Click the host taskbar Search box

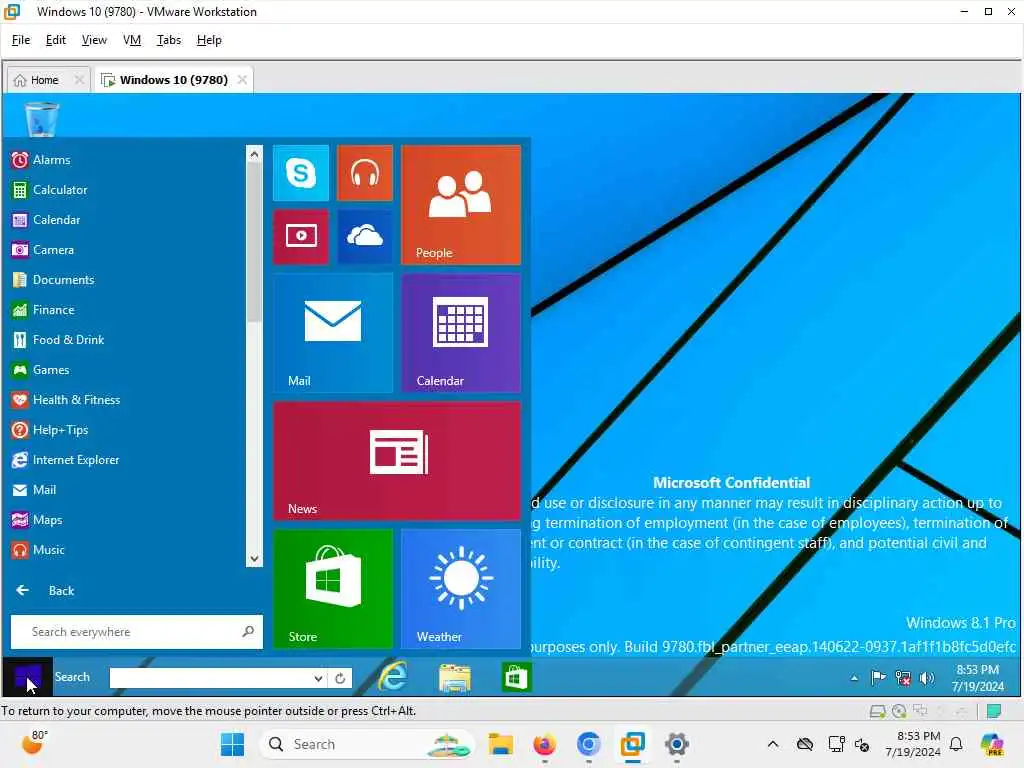[x=368, y=744]
